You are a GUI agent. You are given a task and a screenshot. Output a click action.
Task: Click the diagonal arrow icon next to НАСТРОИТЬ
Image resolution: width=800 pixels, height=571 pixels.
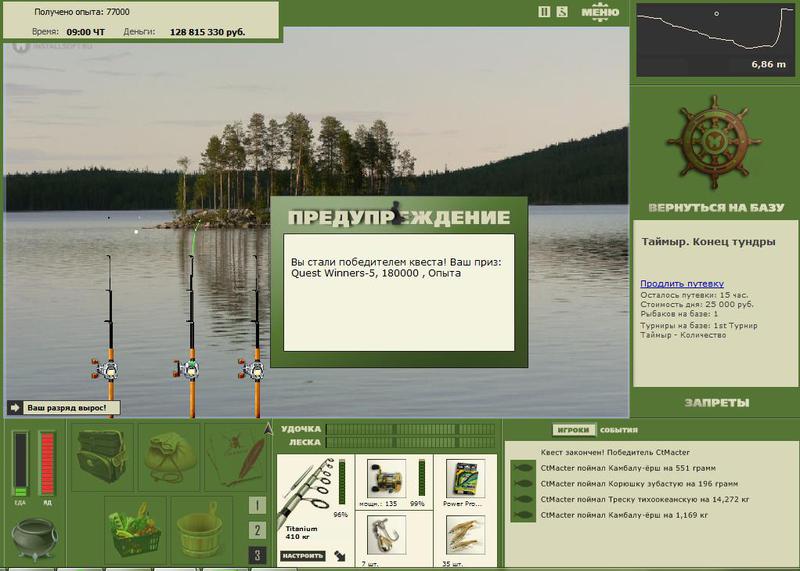click(339, 556)
